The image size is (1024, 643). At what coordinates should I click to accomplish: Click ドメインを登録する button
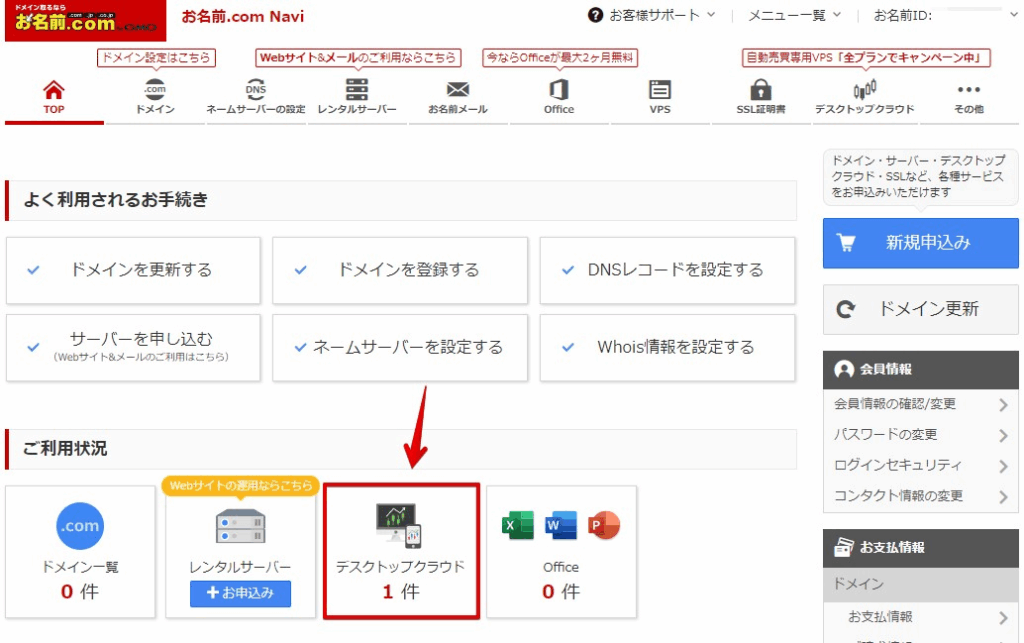pos(400,270)
